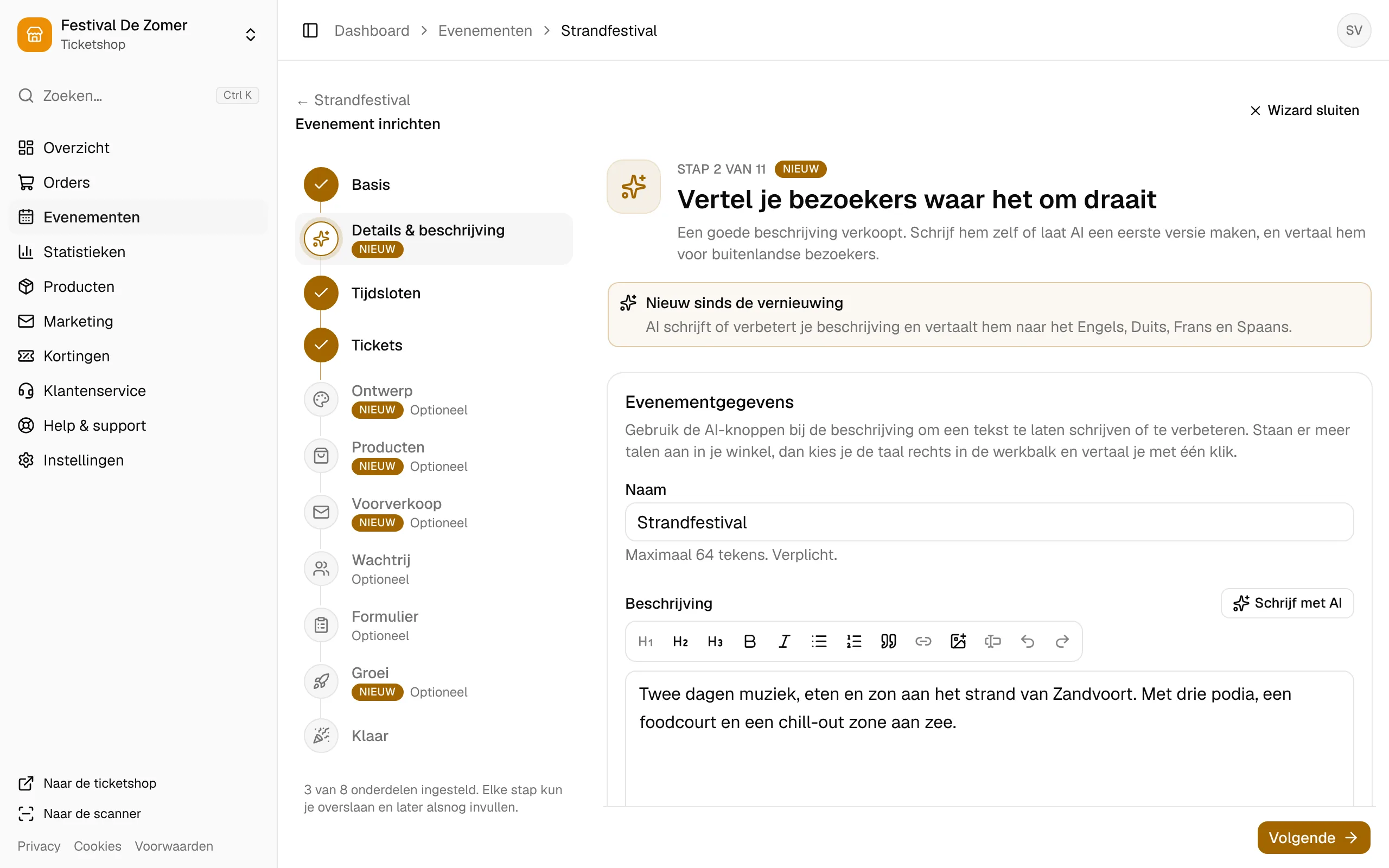Toggle the sidebar panel icon

click(310, 30)
